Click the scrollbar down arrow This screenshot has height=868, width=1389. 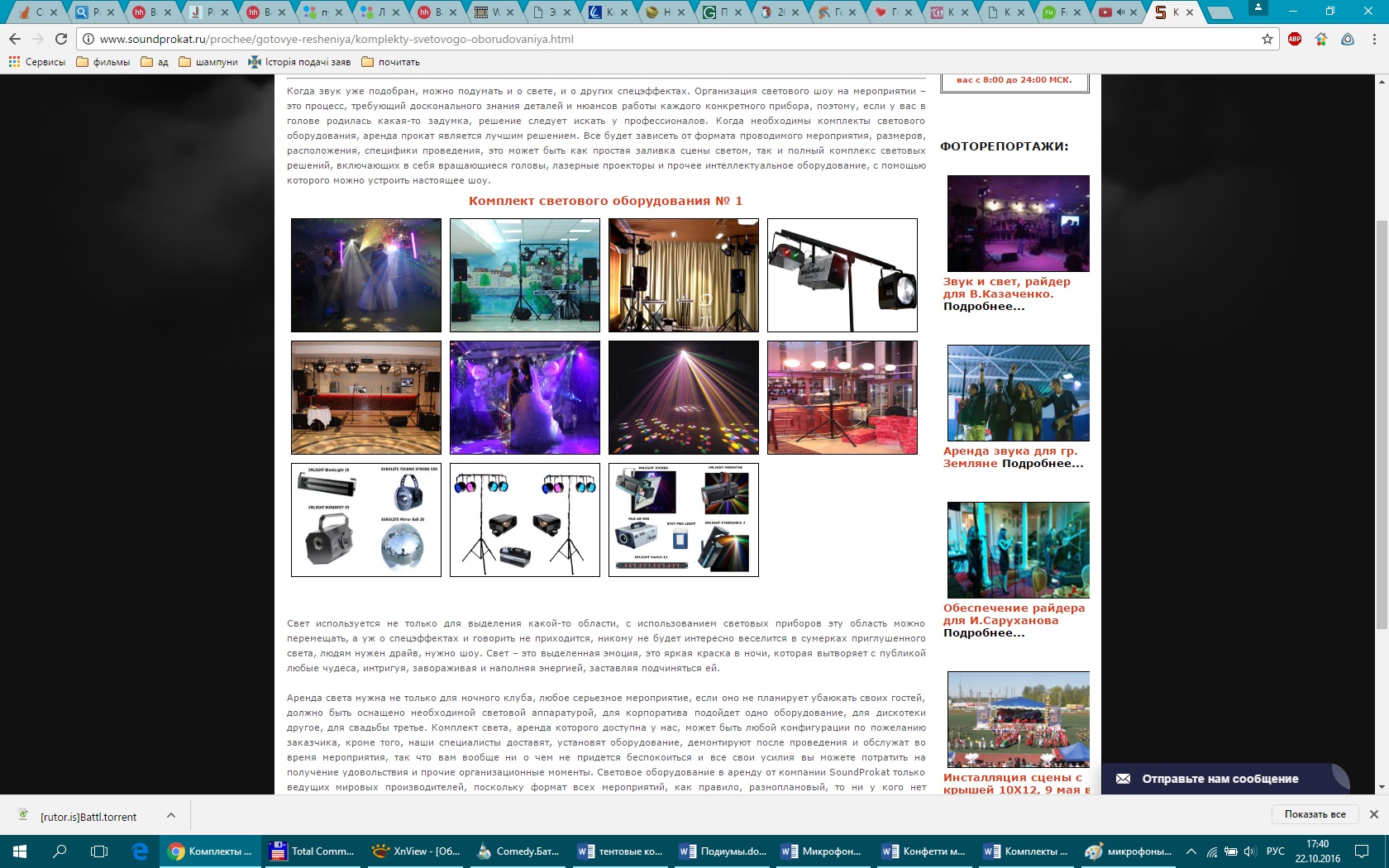point(1382,788)
